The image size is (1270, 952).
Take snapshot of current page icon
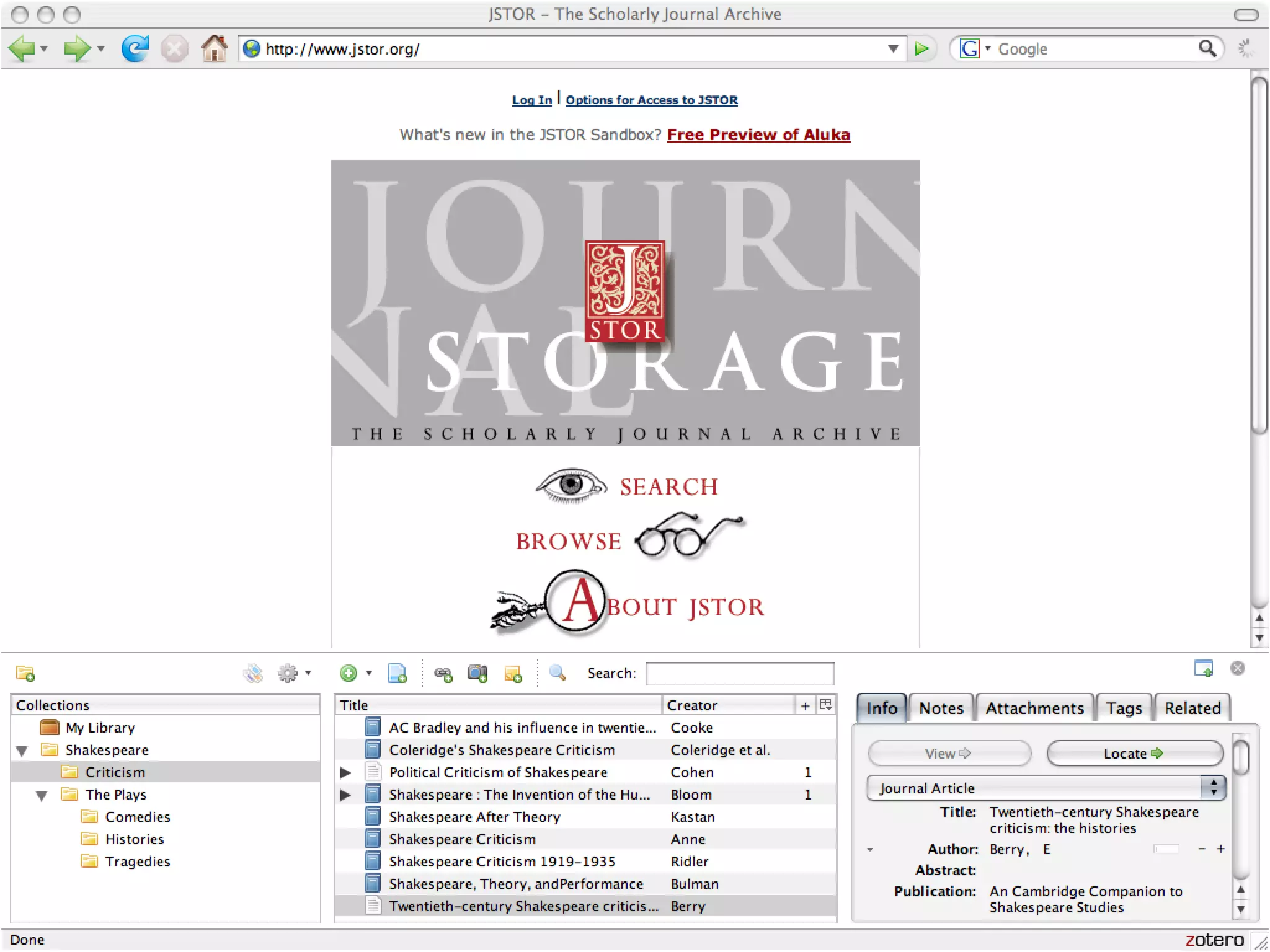click(x=477, y=673)
